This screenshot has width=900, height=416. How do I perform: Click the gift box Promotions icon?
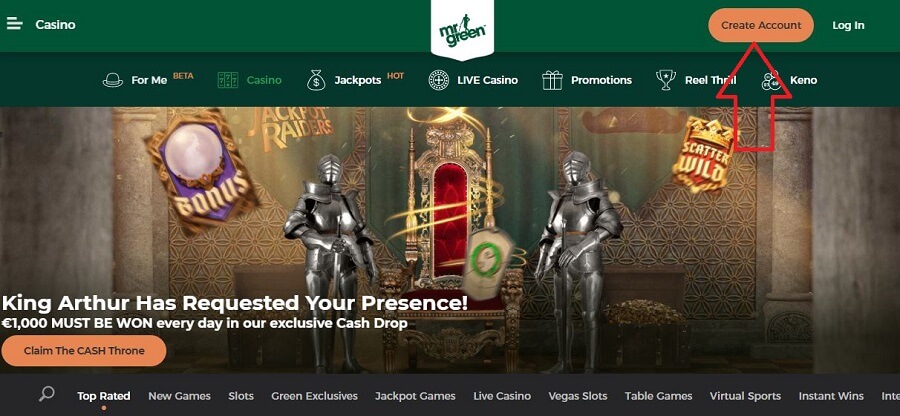(x=552, y=80)
